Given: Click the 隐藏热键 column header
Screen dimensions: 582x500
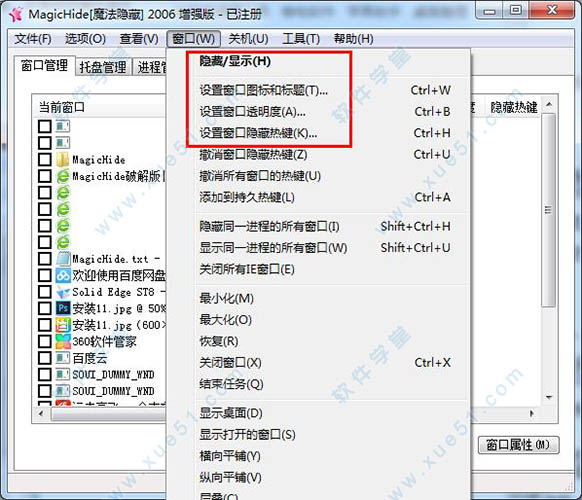Looking at the screenshot, I should point(514,107).
